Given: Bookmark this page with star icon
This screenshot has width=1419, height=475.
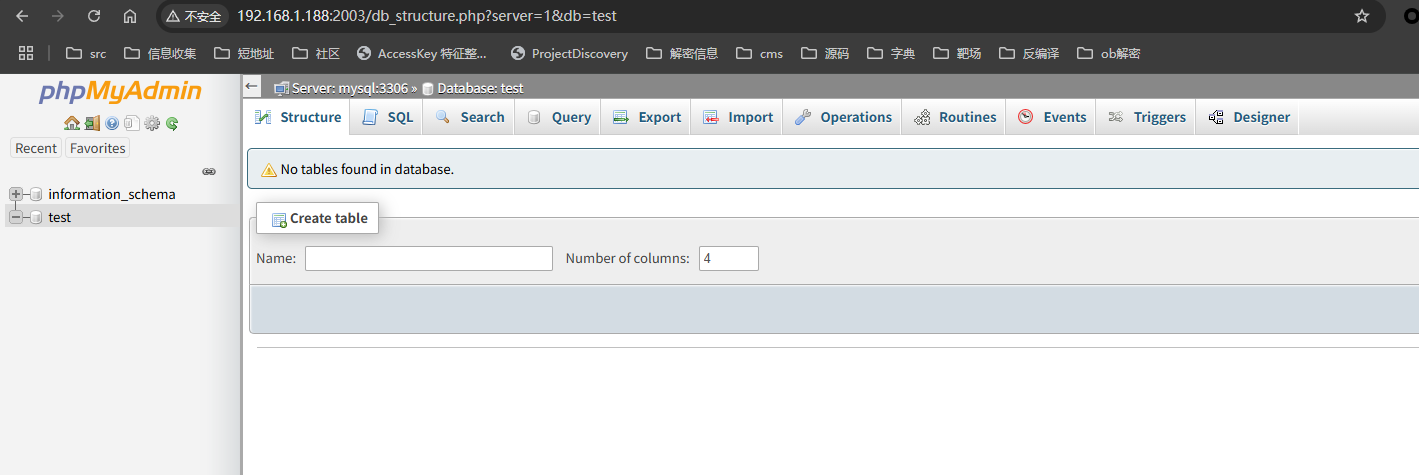Looking at the screenshot, I should (1361, 16).
